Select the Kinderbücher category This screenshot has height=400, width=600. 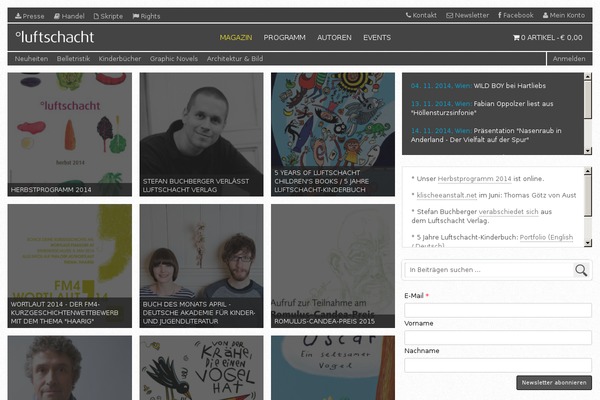click(120, 59)
